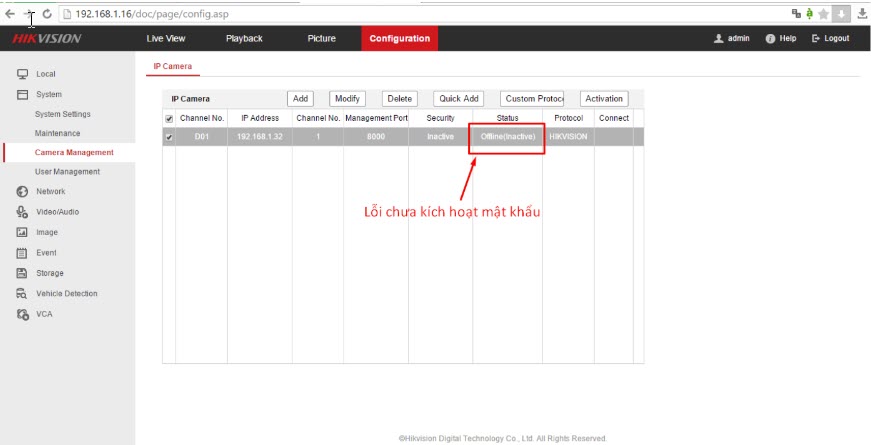The width and height of the screenshot is (871, 445).
Task: Expand the Network section in sidebar
Action: click(50, 191)
